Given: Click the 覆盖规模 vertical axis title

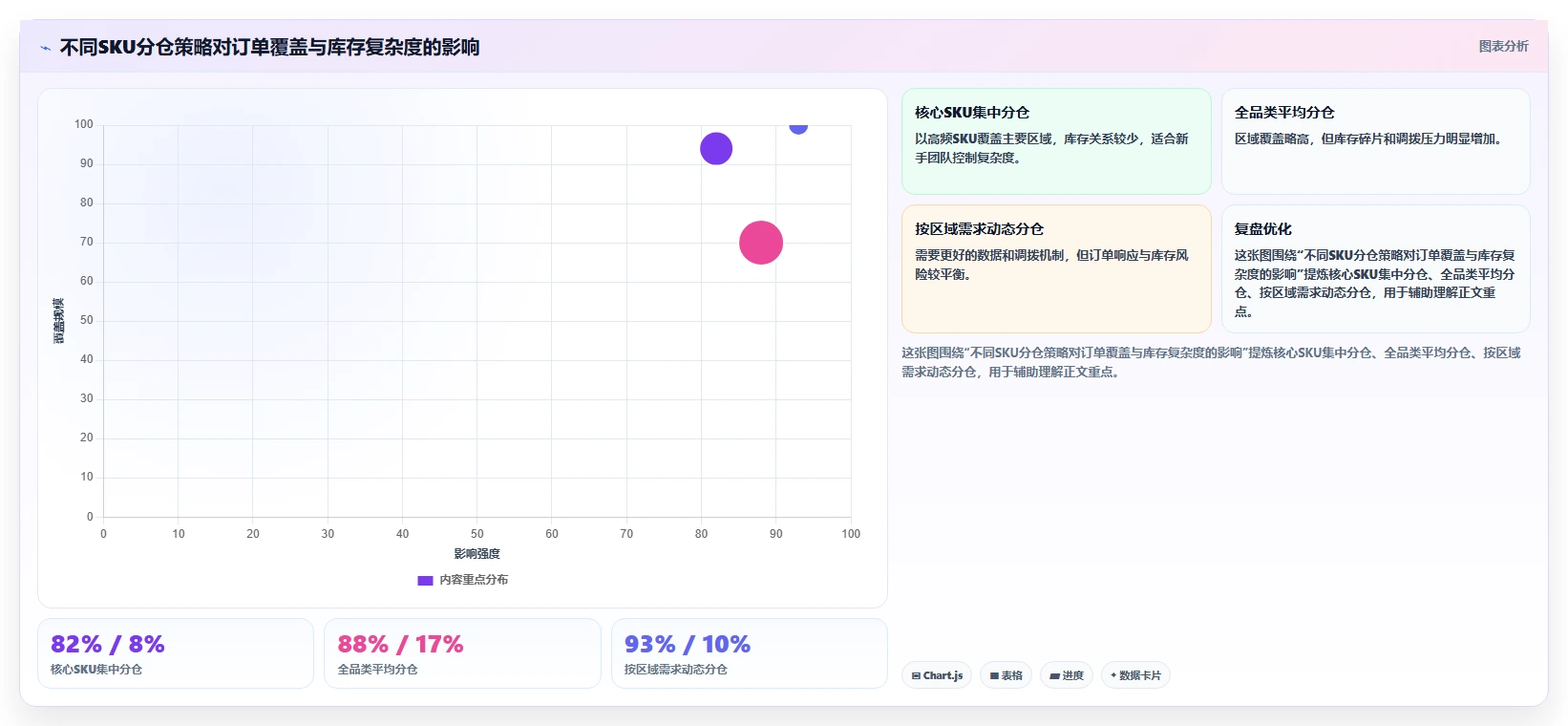Looking at the screenshot, I should click(59, 321).
